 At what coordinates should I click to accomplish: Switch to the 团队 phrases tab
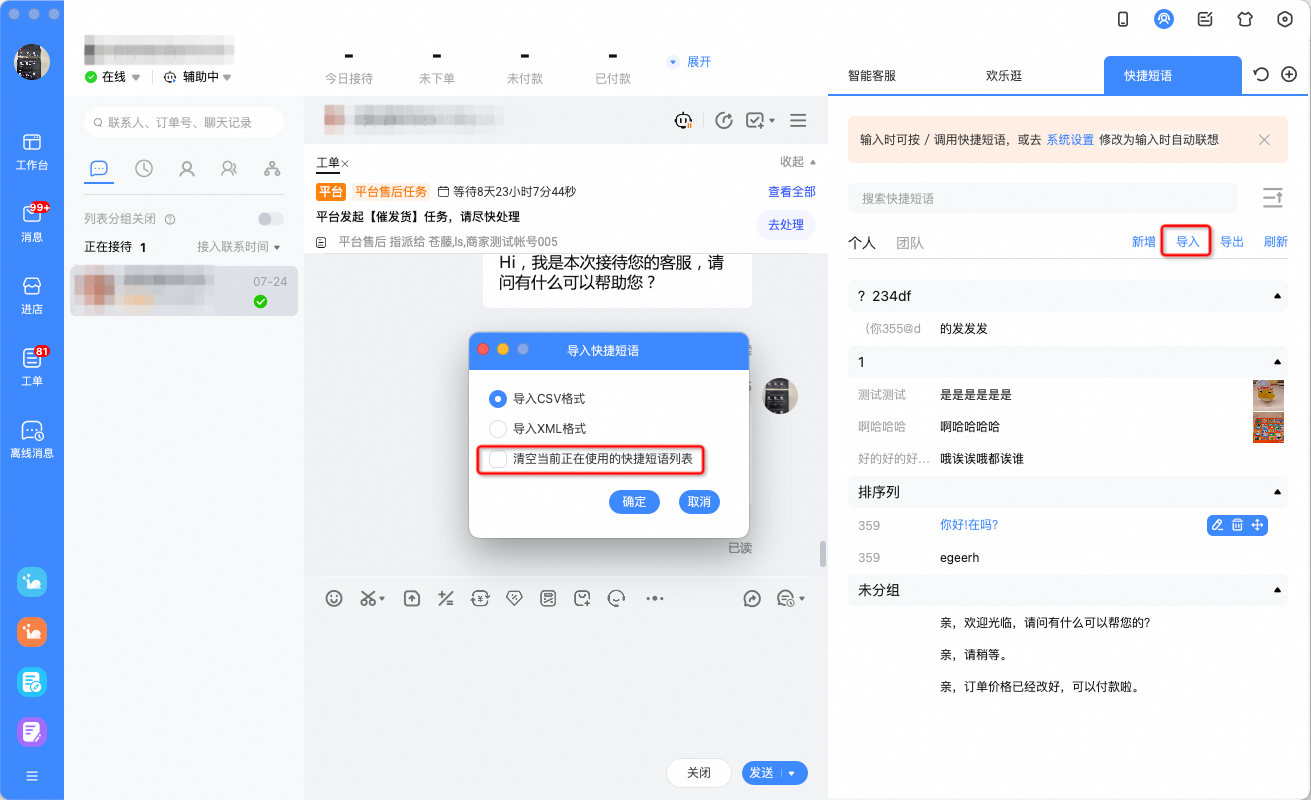[x=910, y=243]
